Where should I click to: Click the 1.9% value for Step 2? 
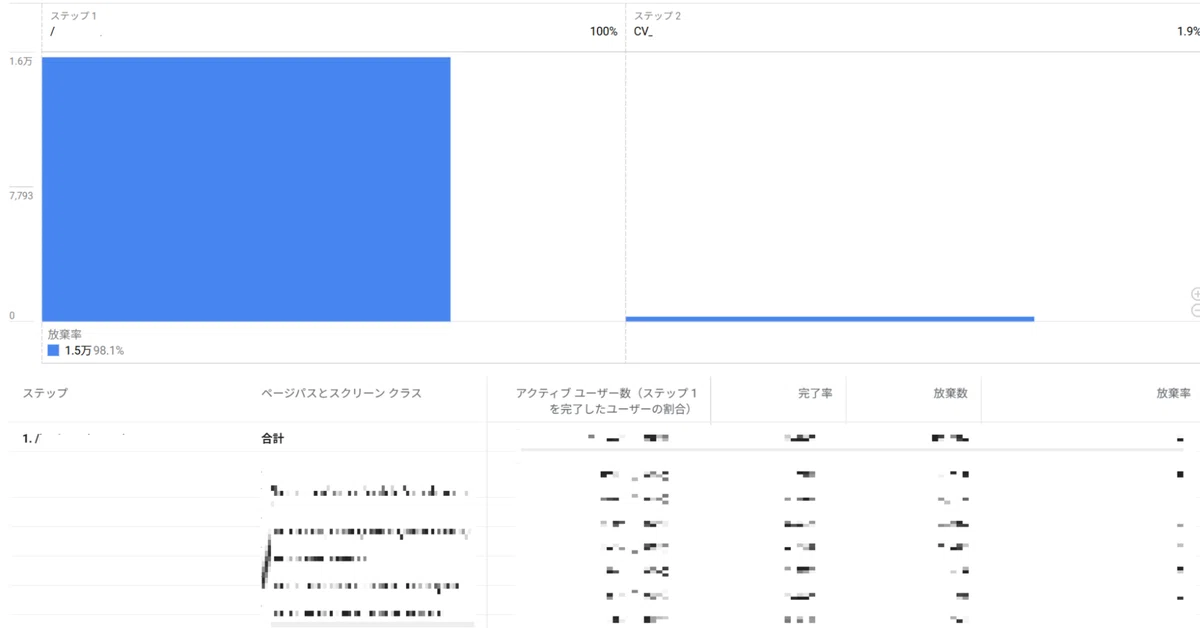1188,32
